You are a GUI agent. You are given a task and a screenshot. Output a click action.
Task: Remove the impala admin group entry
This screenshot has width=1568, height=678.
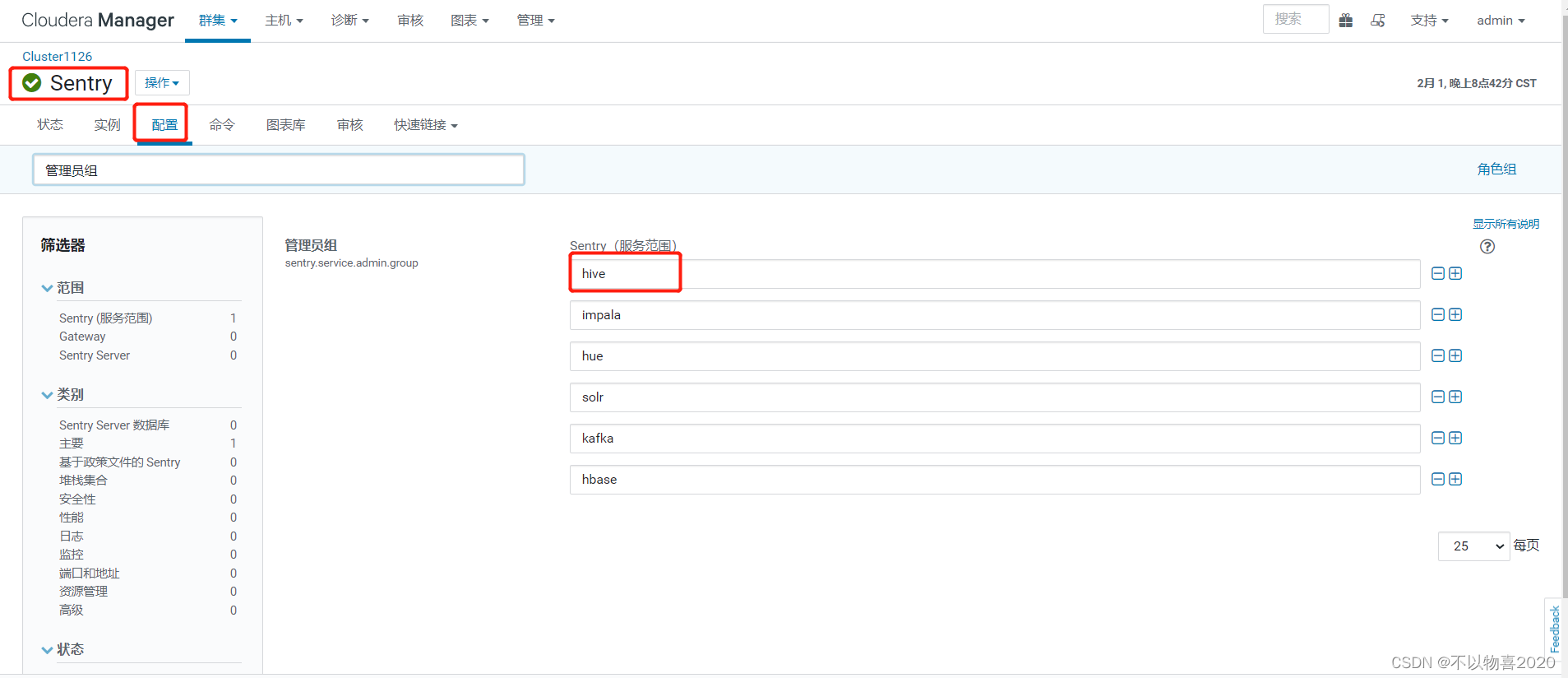pyautogui.click(x=1438, y=314)
